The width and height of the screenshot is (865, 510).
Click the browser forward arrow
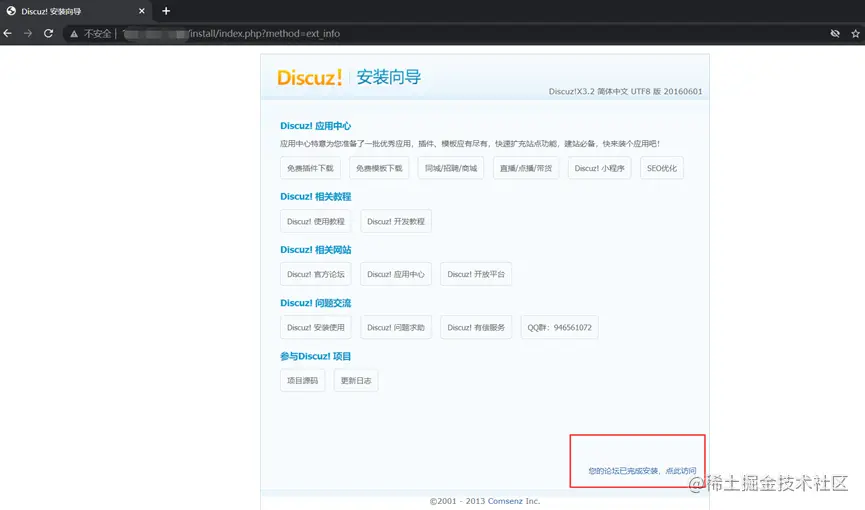click(28, 34)
